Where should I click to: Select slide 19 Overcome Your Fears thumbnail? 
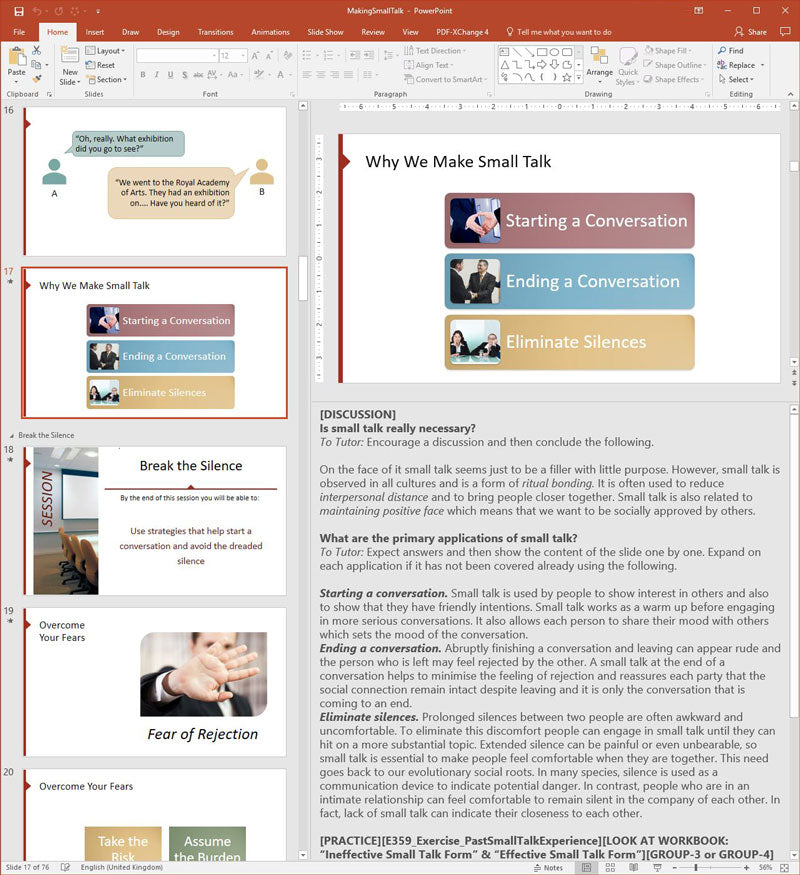click(154, 682)
